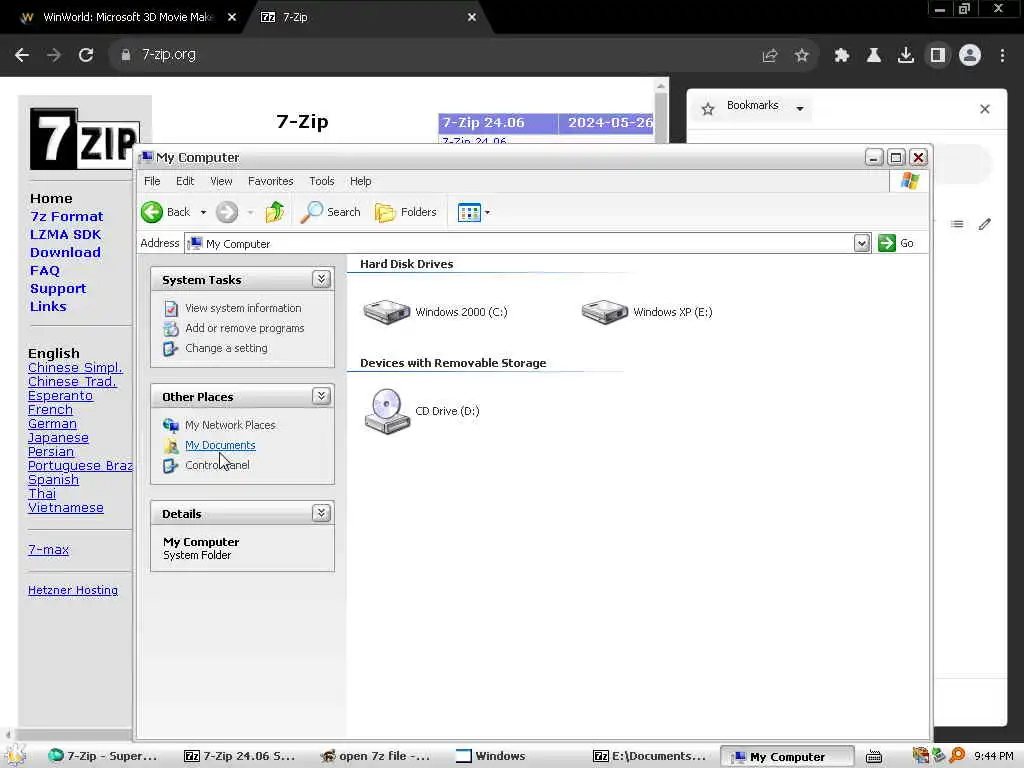Click the green Back arrow in My Computer

tap(152, 212)
